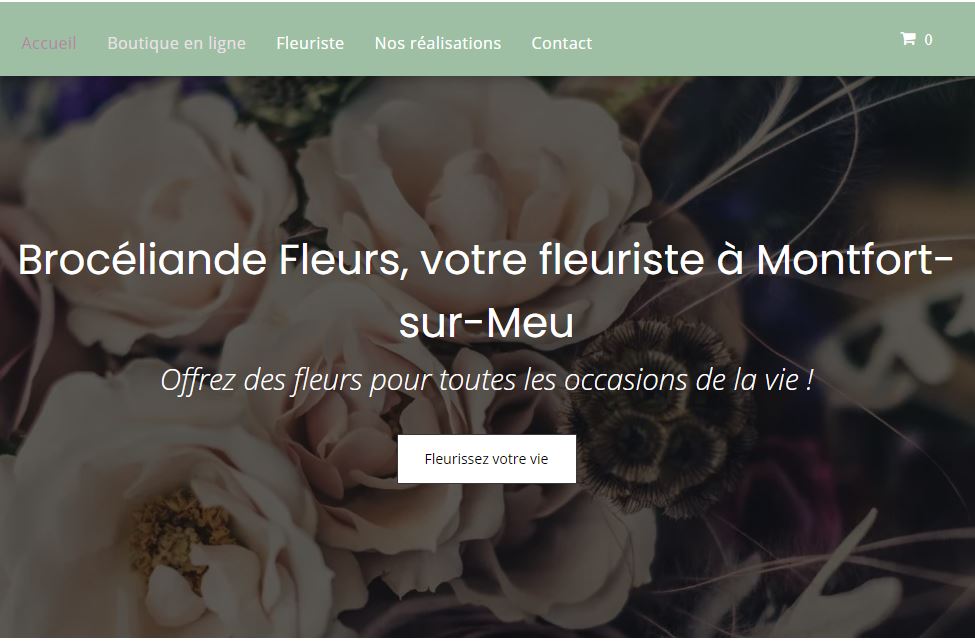975x641 pixels.
Task: Click the Fleurissez votre vie button
Action: [x=487, y=459]
